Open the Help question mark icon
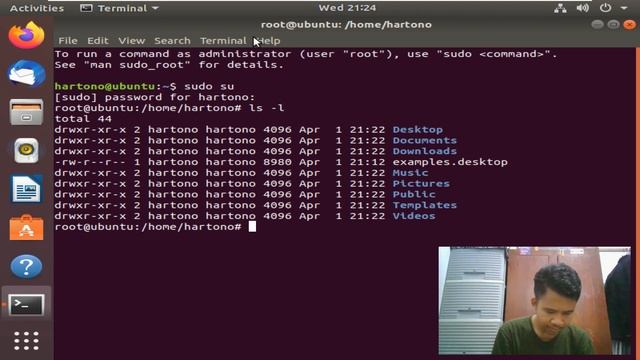640x360 pixels. click(x=27, y=267)
